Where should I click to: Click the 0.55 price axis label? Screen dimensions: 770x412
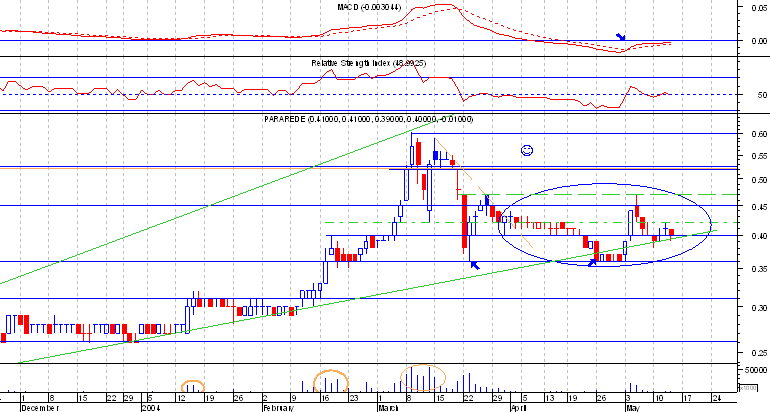[758, 156]
